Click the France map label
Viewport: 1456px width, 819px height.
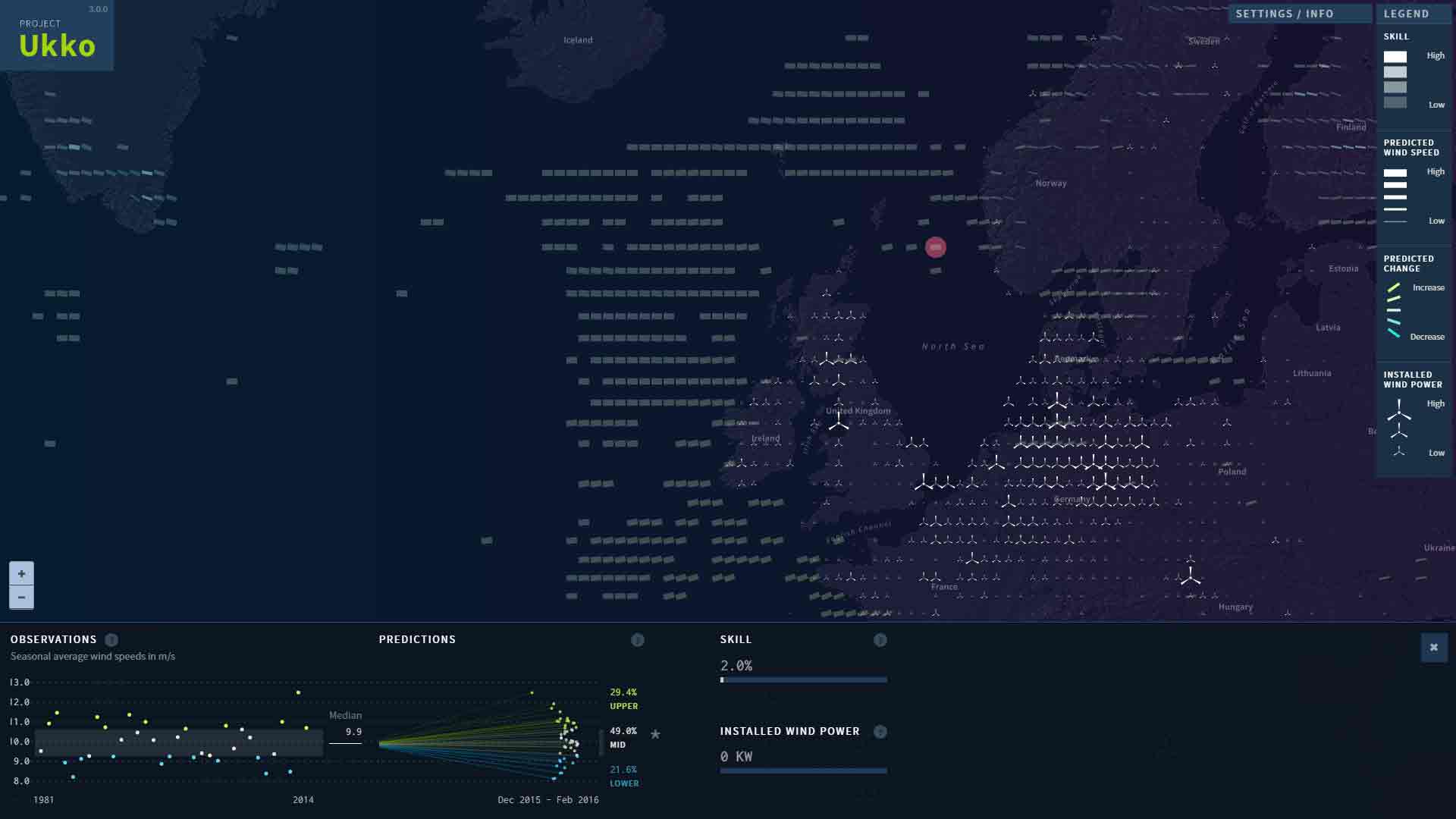click(x=944, y=587)
